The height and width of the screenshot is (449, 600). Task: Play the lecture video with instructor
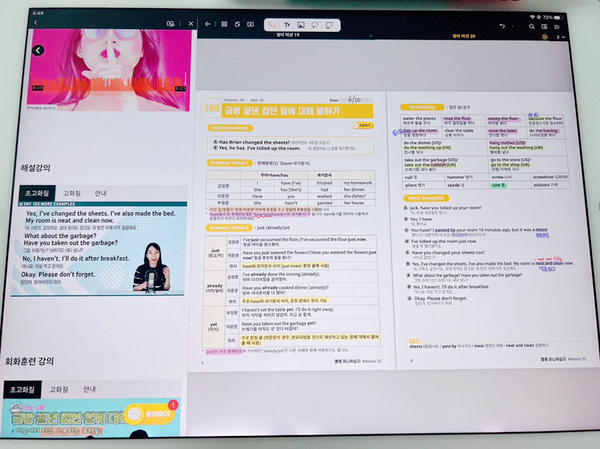(x=99, y=250)
